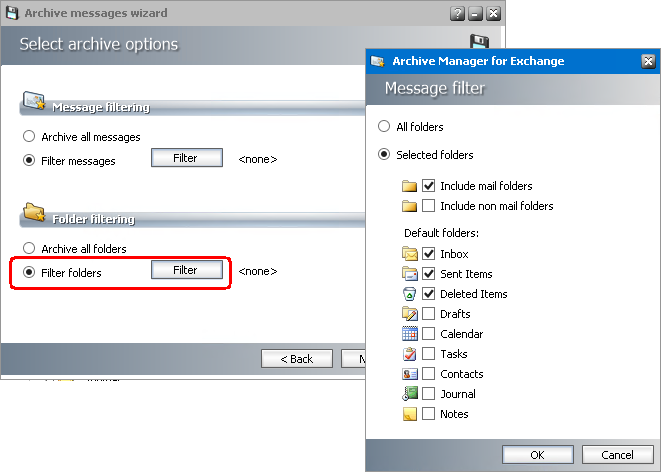Click the <none> text beside Filter folders
The width and height of the screenshot is (661, 472).
(x=258, y=271)
